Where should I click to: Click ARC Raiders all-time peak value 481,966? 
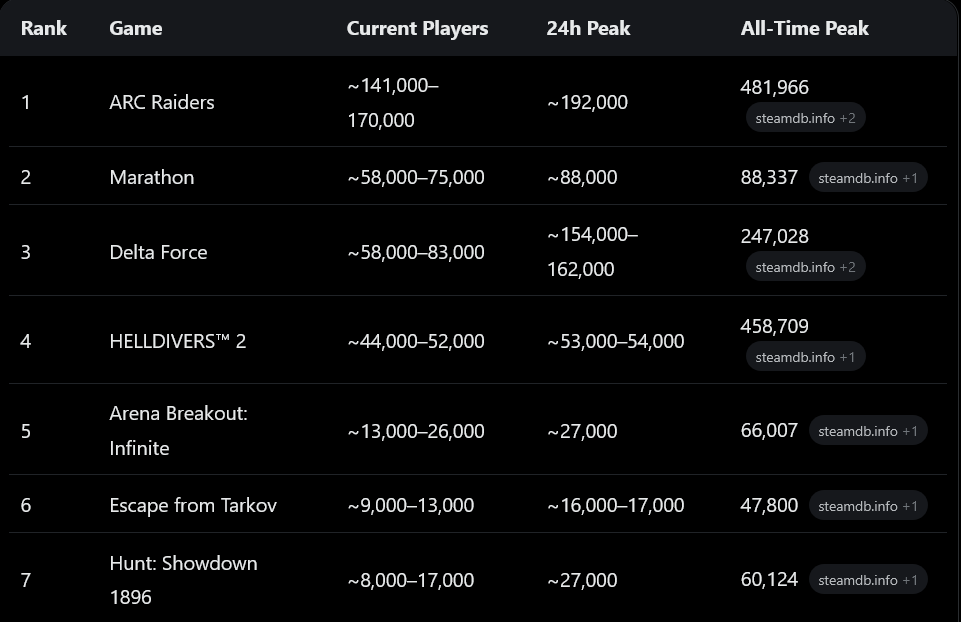coord(774,88)
